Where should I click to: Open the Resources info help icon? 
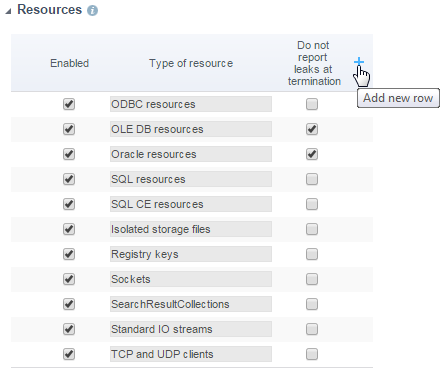(x=92, y=11)
